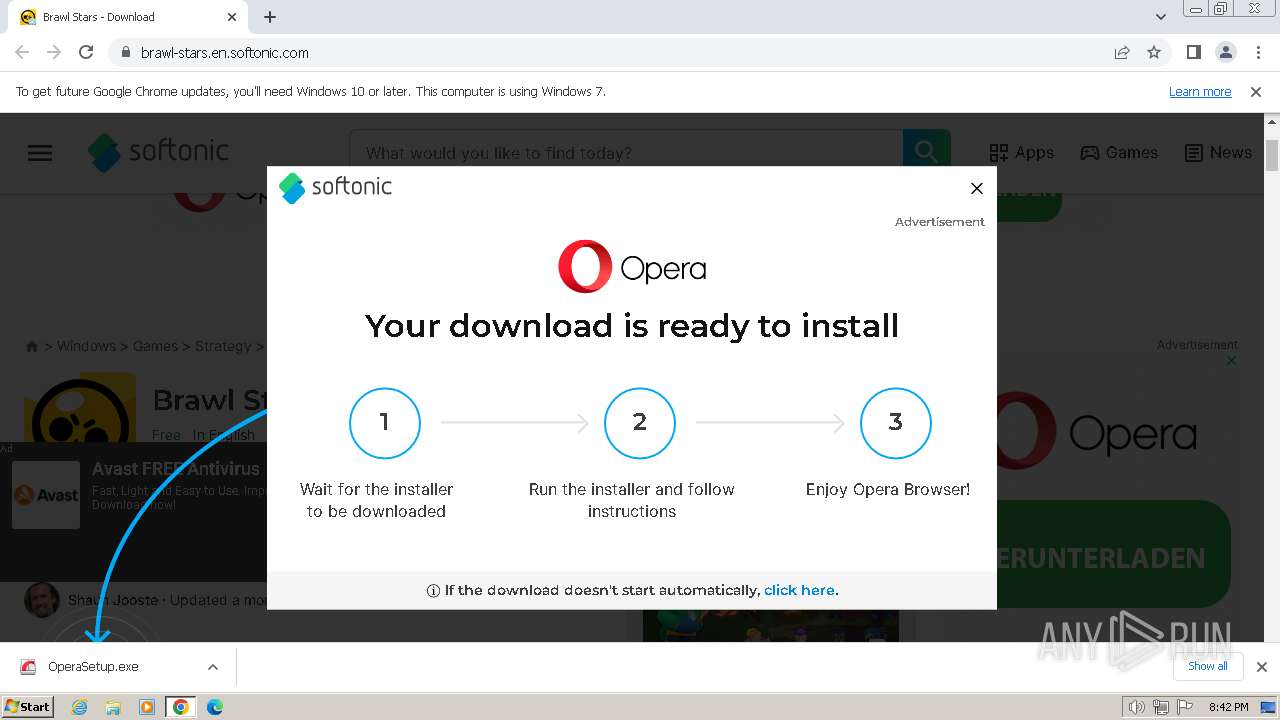Open tab search dropdown
The image size is (1280, 720).
coord(1161,17)
